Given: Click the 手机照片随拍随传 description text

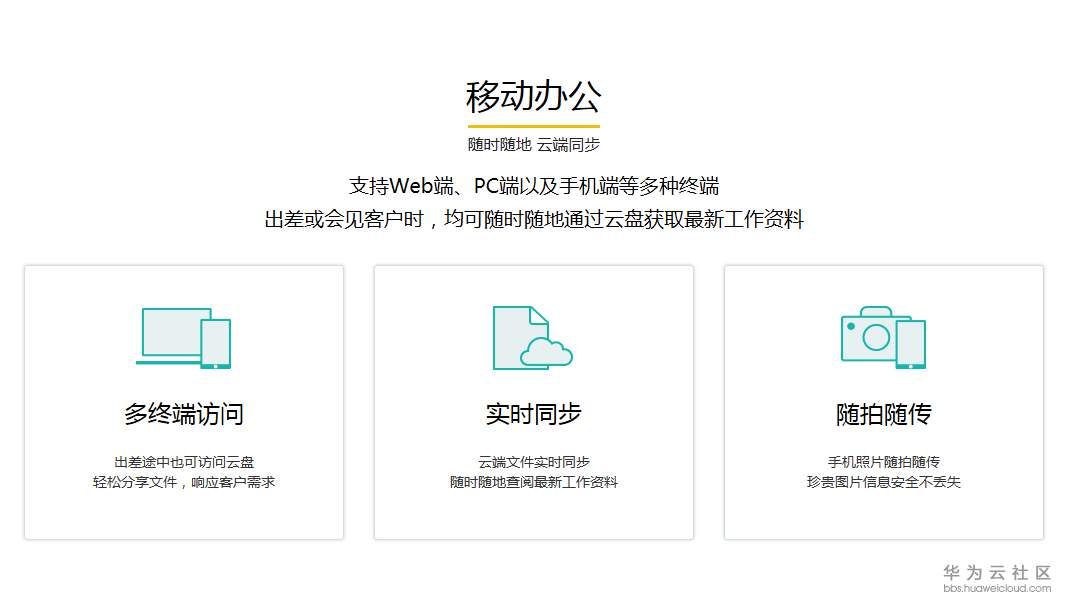Looking at the screenshot, I should (883, 462).
